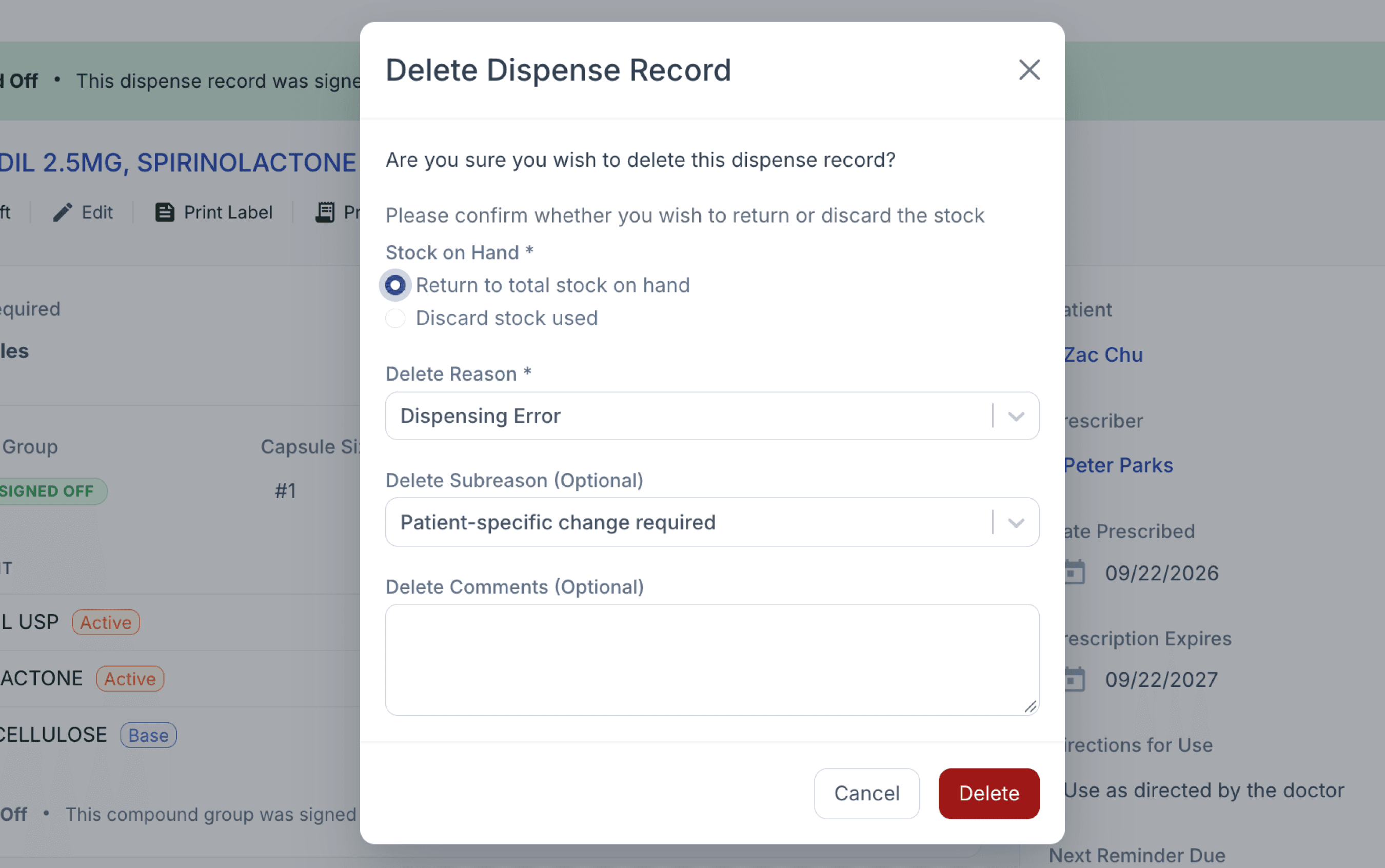Click the Print Label text
Viewport: 1385px width, 868px height.
click(228, 212)
